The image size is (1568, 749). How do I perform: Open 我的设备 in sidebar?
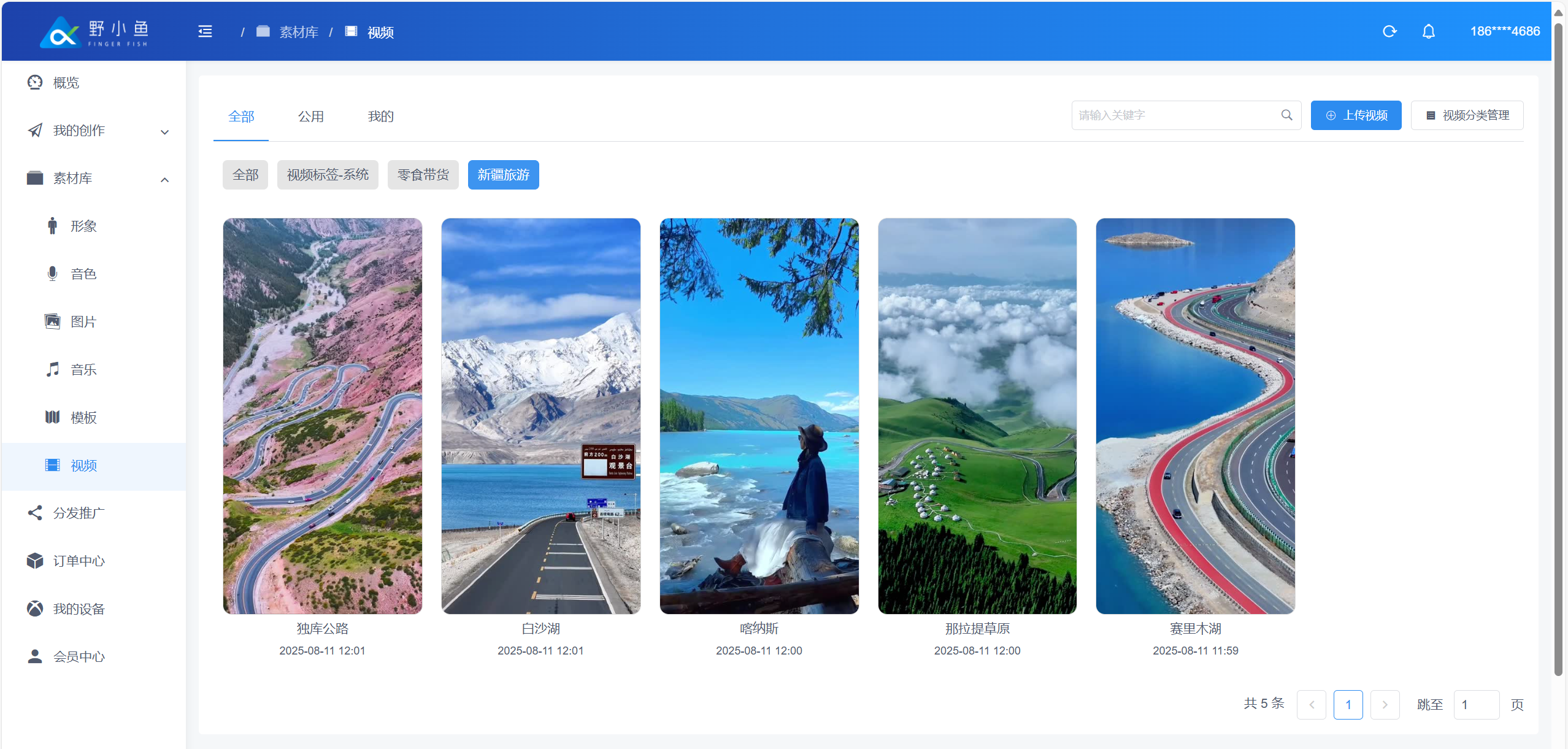(79, 609)
